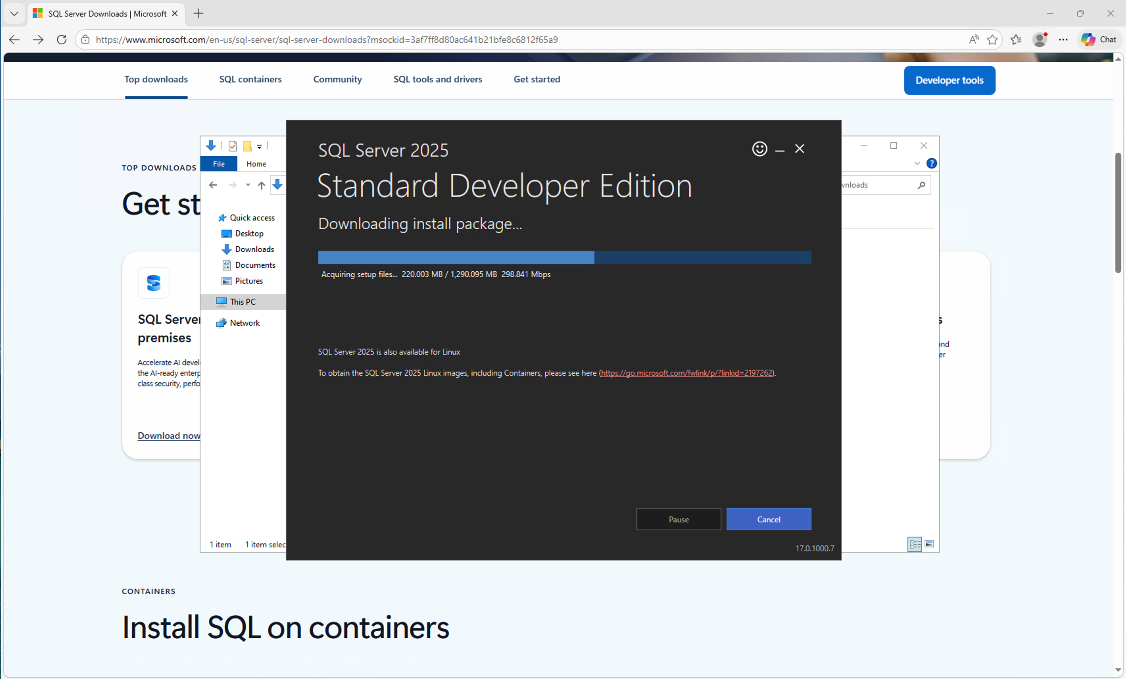Switch to SQL containers tab
This screenshot has width=1126, height=679.
[250, 80]
